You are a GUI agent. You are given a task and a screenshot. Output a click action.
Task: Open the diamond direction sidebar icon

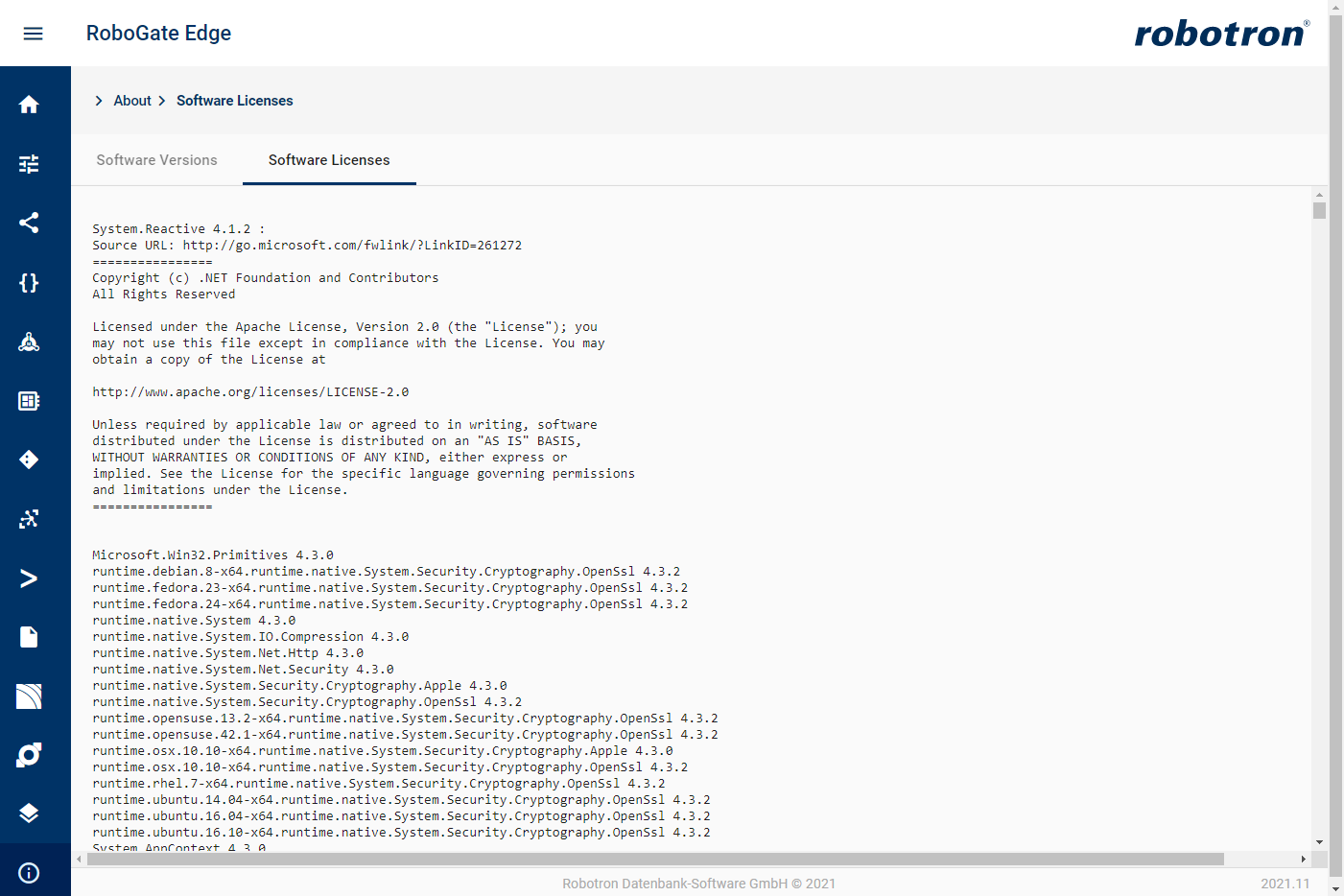[x=29, y=460]
